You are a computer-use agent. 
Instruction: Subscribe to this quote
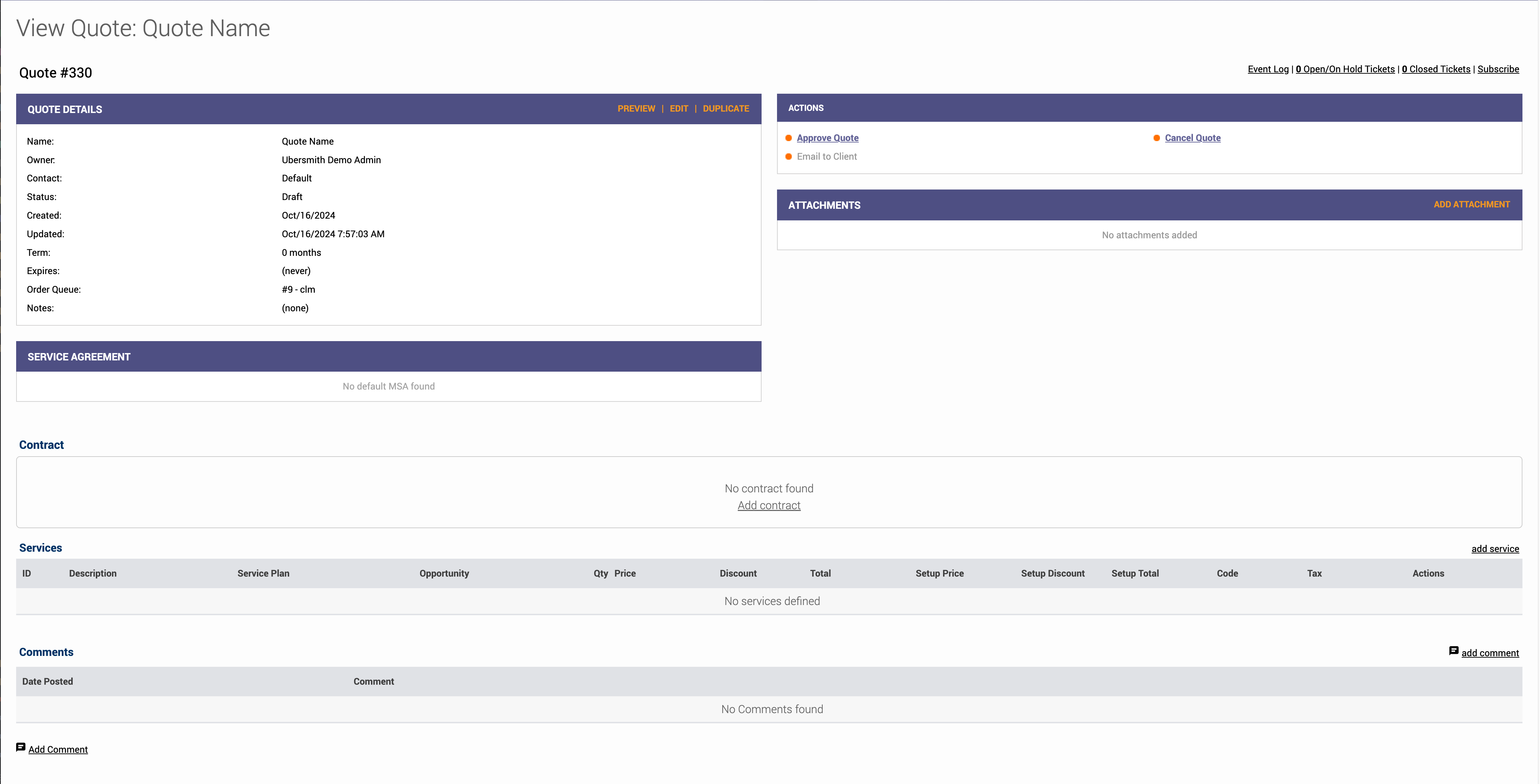(x=1498, y=69)
